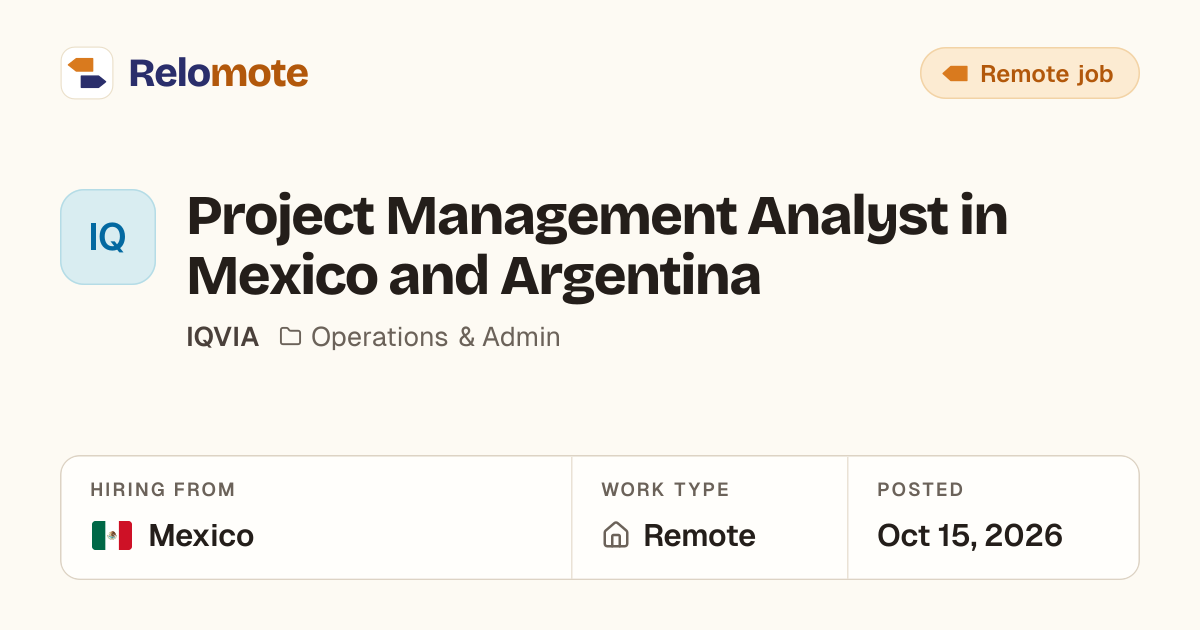Viewport: 1200px width, 630px height.
Task: Click the POSTED label
Action: click(x=920, y=490)
